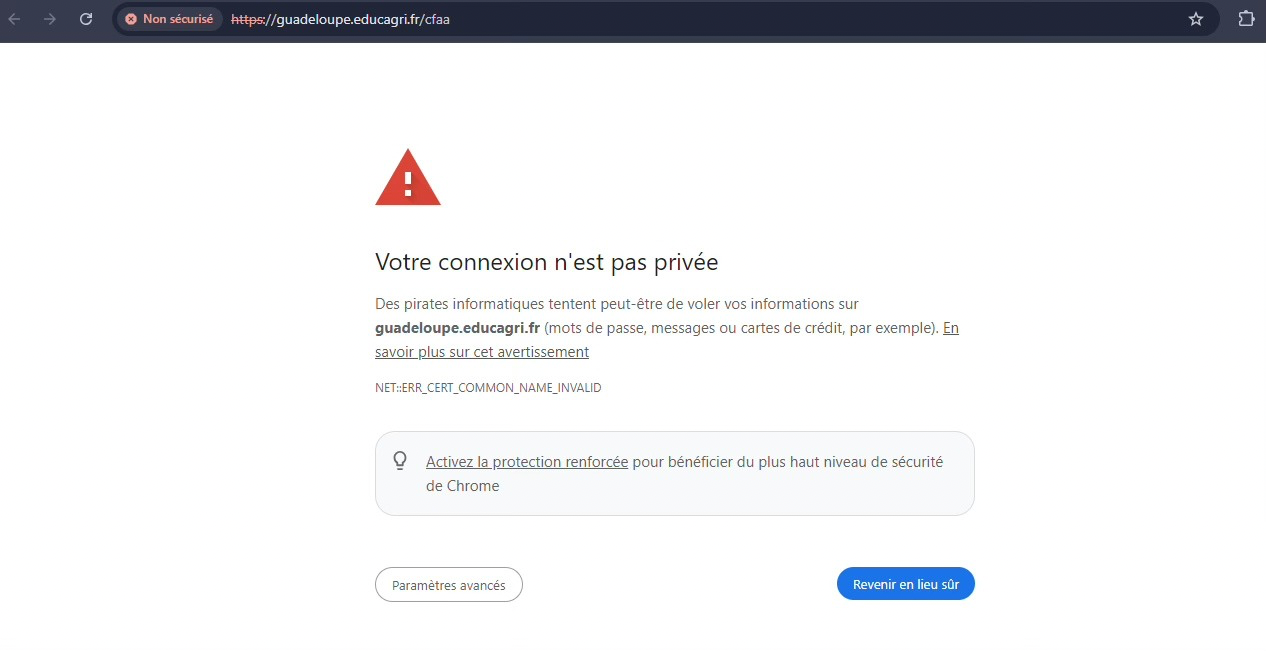Viewport: 1266px width, 651px height.
Task: Open the Extensions puzzle icon
Action: point(1246,19)
